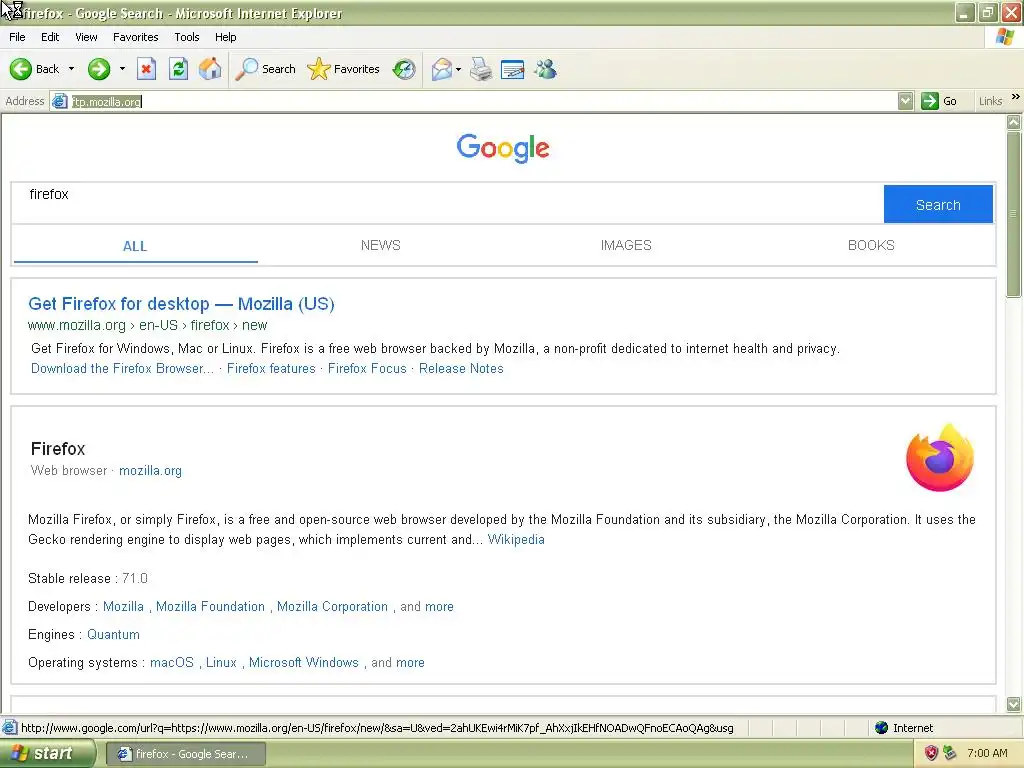Click the Go button

point(939,101)
